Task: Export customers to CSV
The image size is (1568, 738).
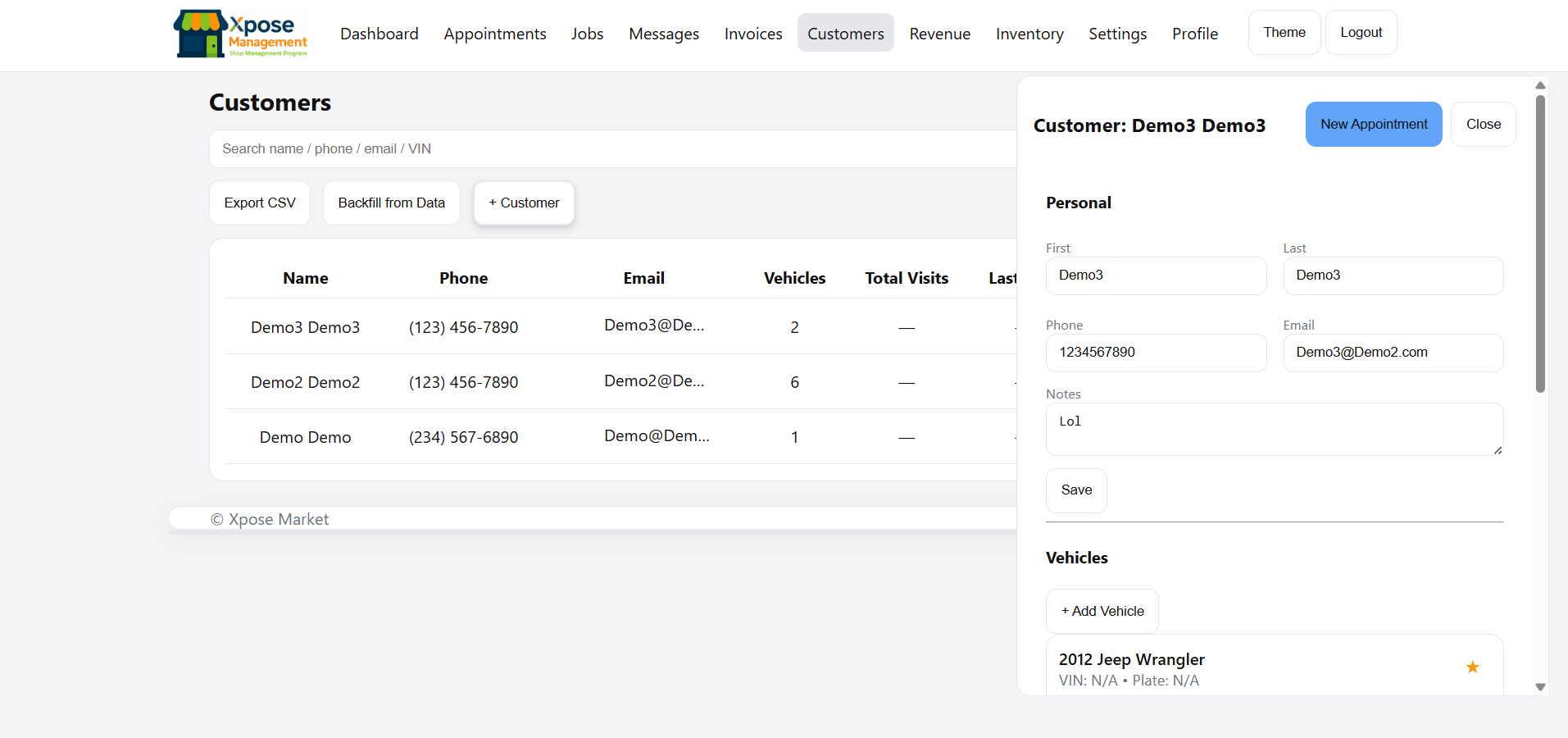Action: coord(259,203)
